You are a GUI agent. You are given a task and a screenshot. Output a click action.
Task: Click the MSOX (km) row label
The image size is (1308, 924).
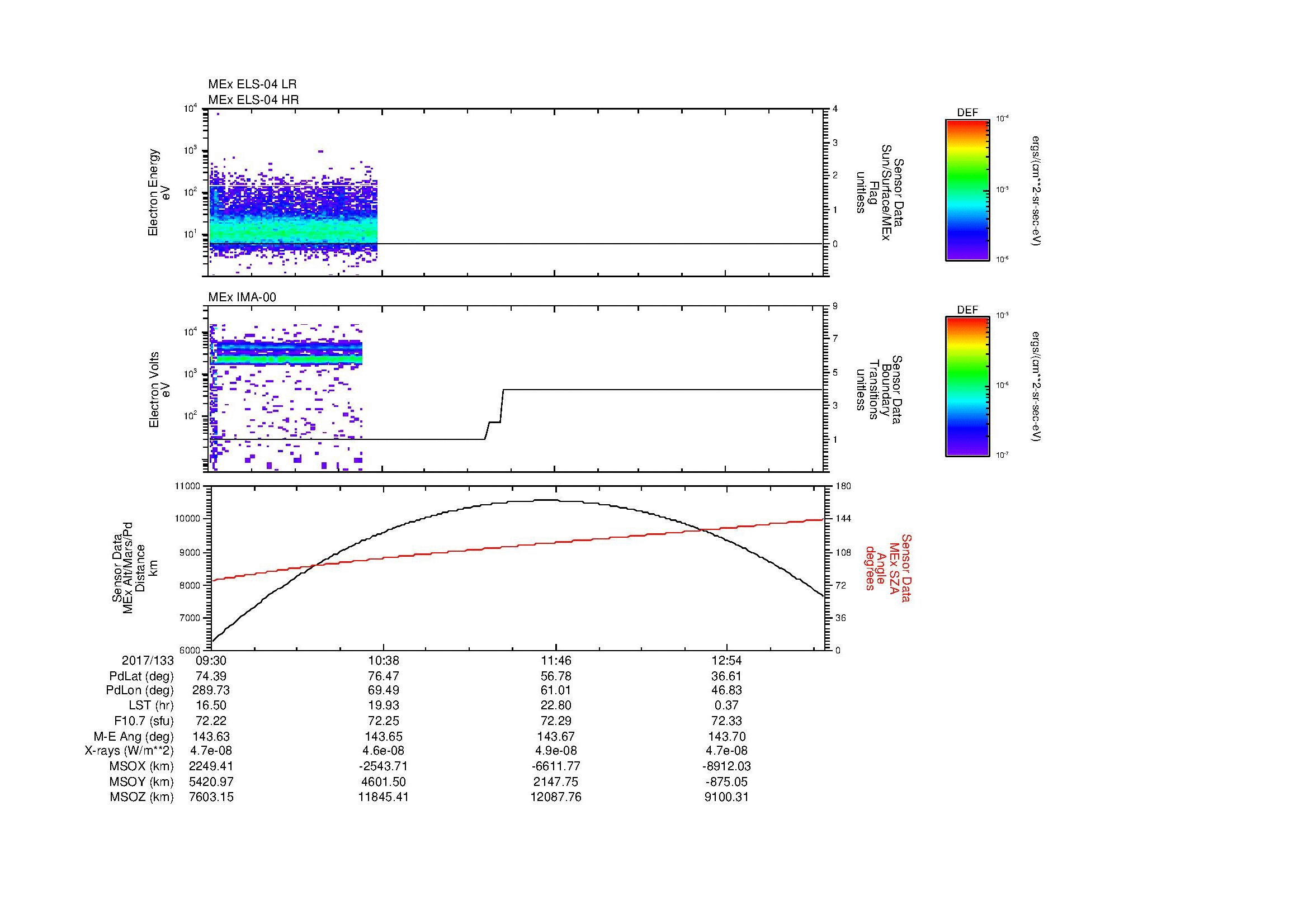click(x=142, y=766)
